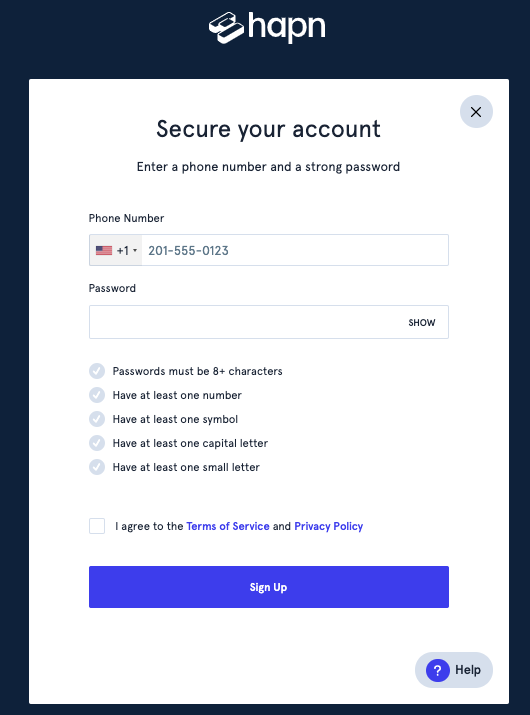Click the small letter requirement check icon
Viewport: 530px width, 715px height.
[97, 467]
